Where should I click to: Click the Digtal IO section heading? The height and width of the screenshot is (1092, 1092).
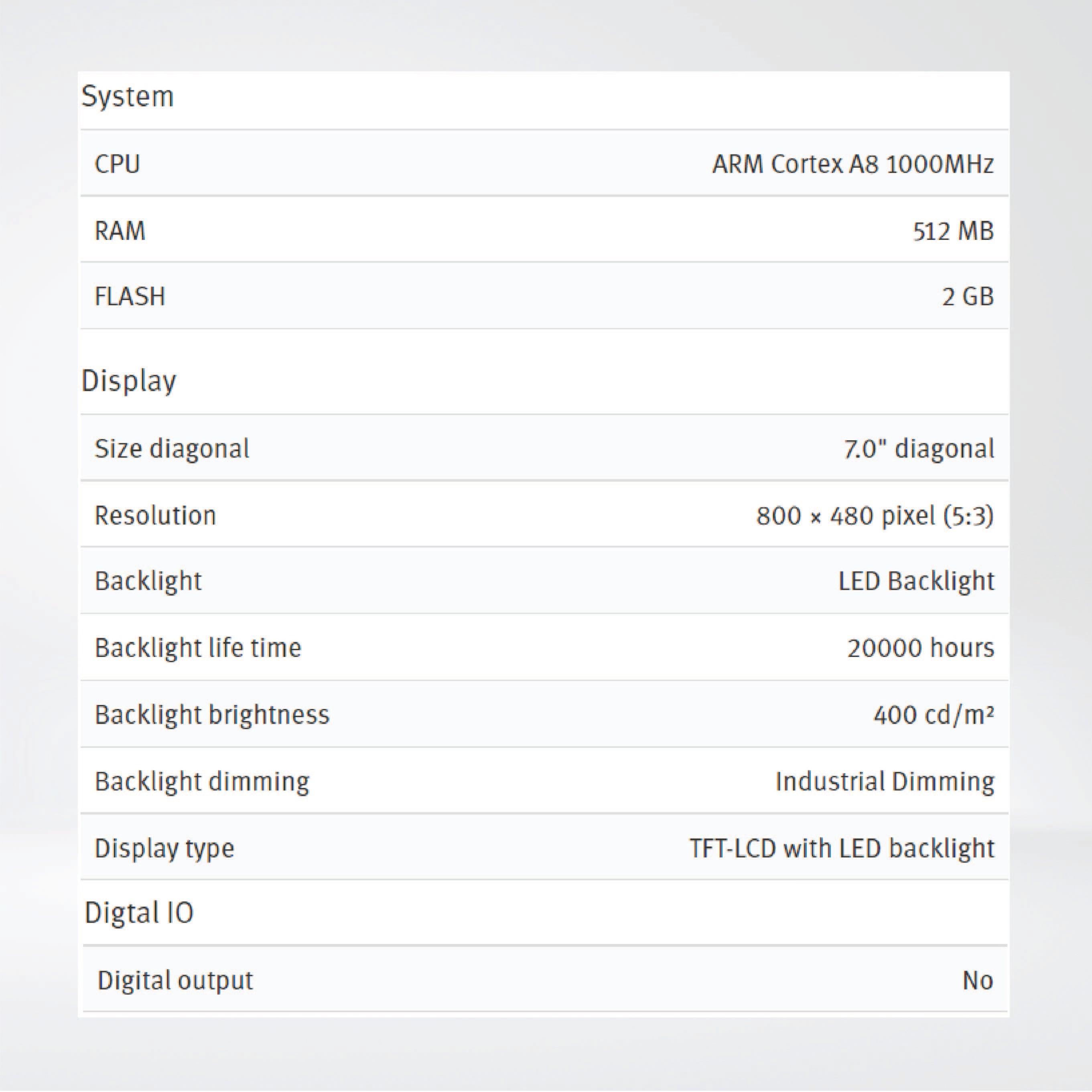(x=138, y=913)
